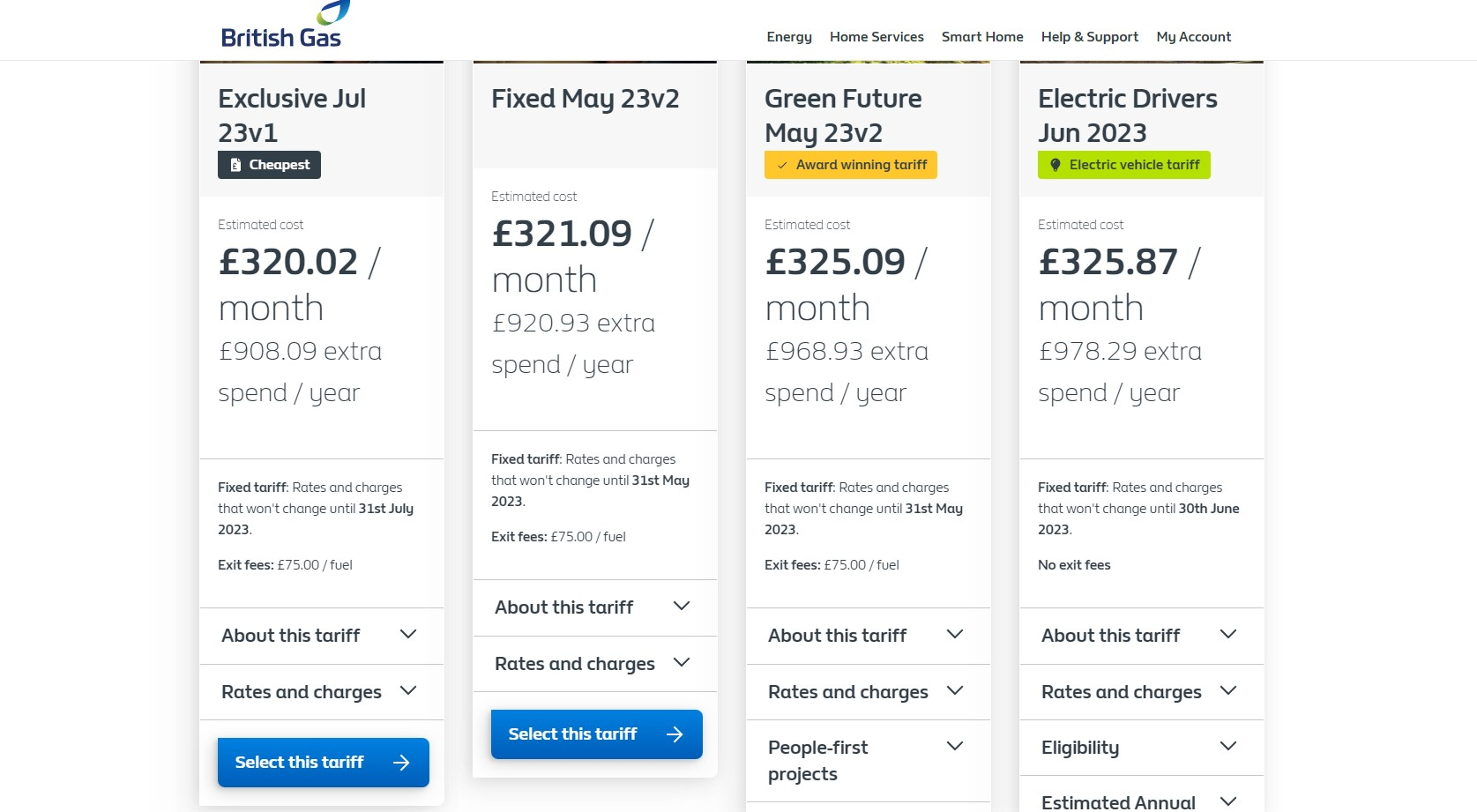Screen dimensions: 1477x812
Task: Click arrow icon on Fixed May select button
Action: [x=675, y=734]
